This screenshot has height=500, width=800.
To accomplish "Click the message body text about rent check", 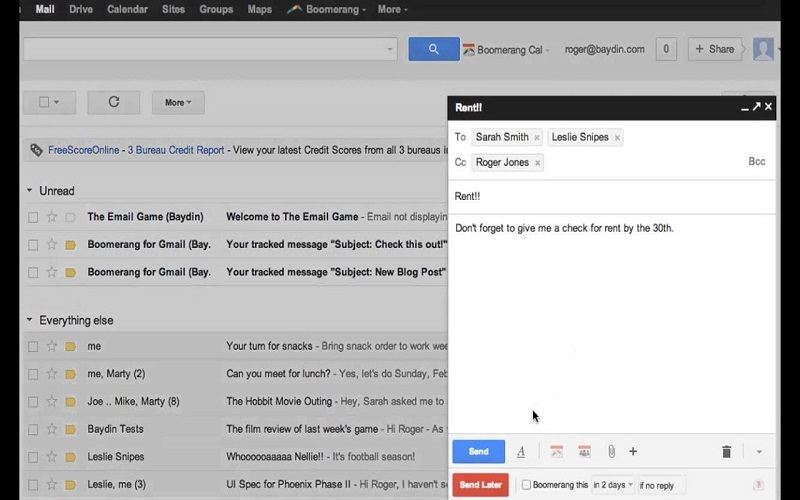I will 564,228.
